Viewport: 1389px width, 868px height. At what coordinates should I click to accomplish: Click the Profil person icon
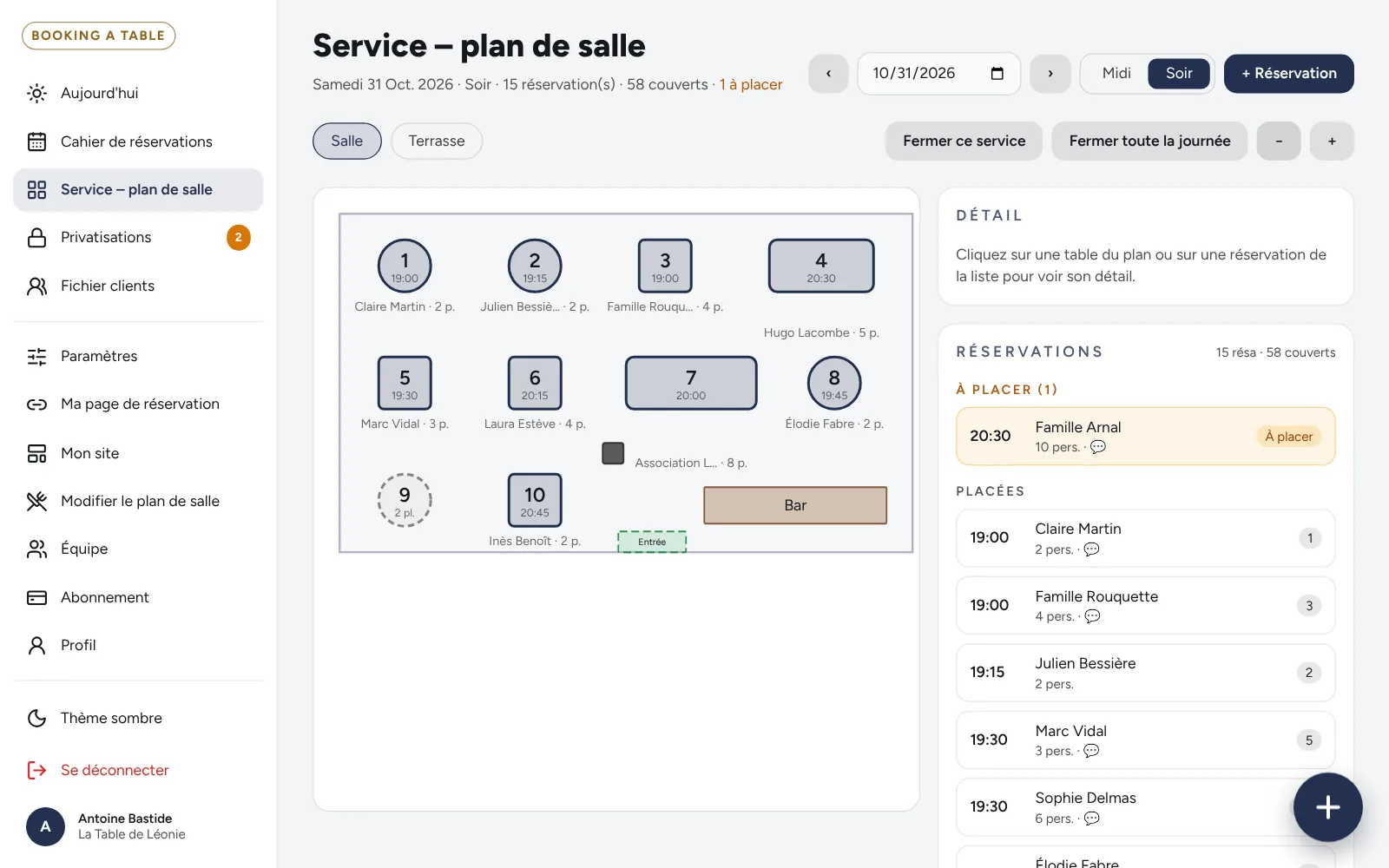click(x=36, y=645)
